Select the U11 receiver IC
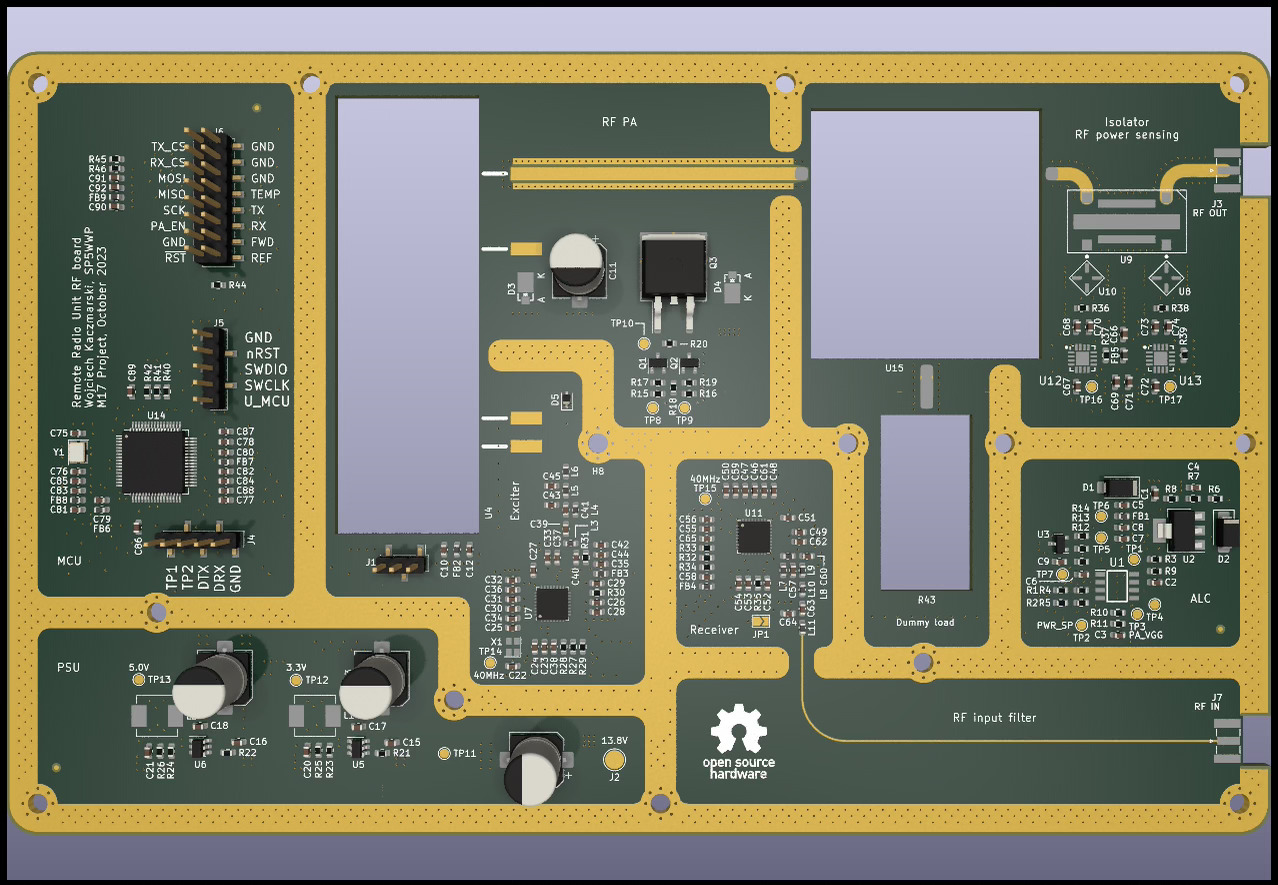Screen dimensions: 1278x885 [754, 537]
